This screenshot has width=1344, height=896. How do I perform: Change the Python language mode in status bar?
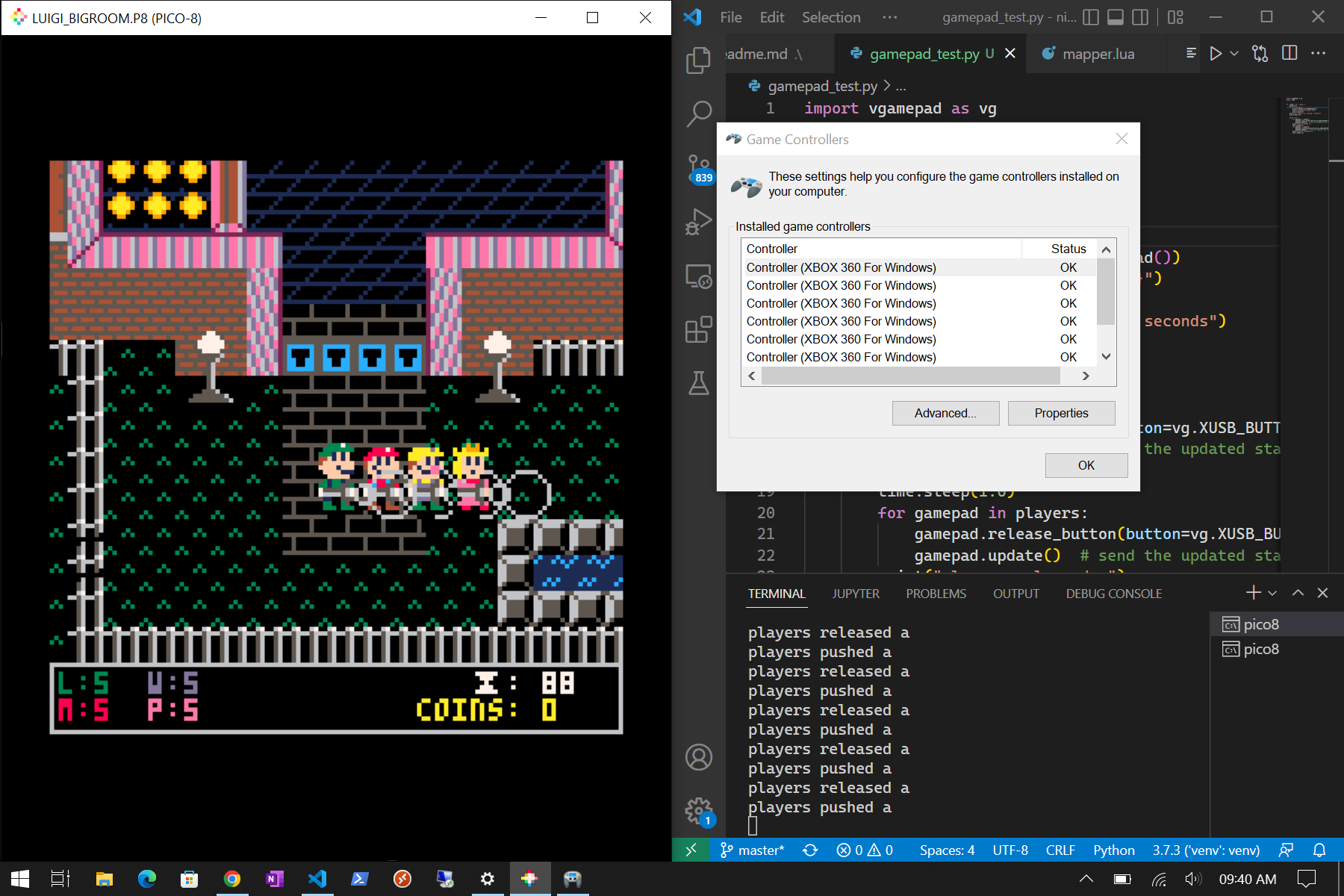[1114, 850]
